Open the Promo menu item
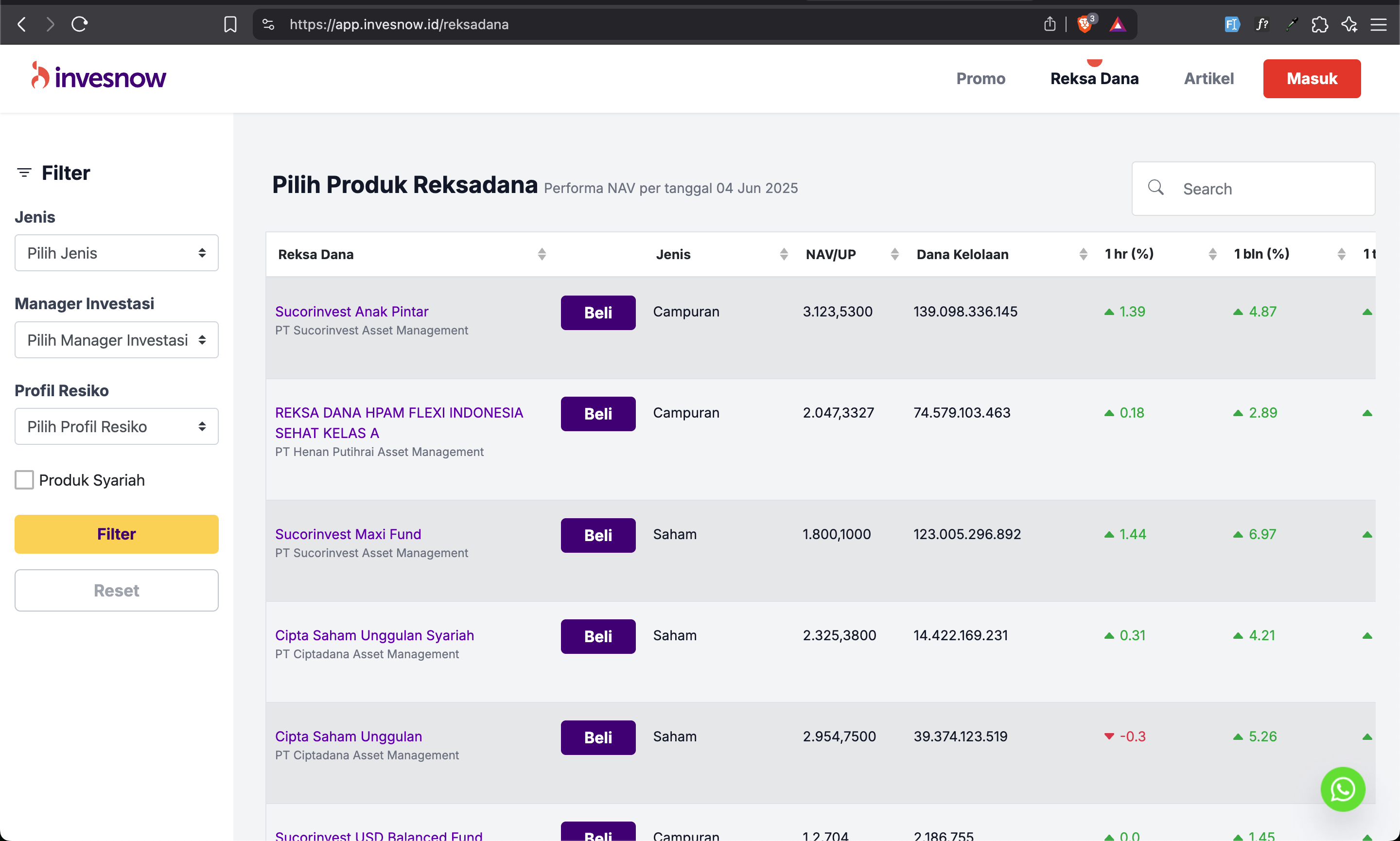Viewport: 1400px width, 841px height. pos(981,78)
